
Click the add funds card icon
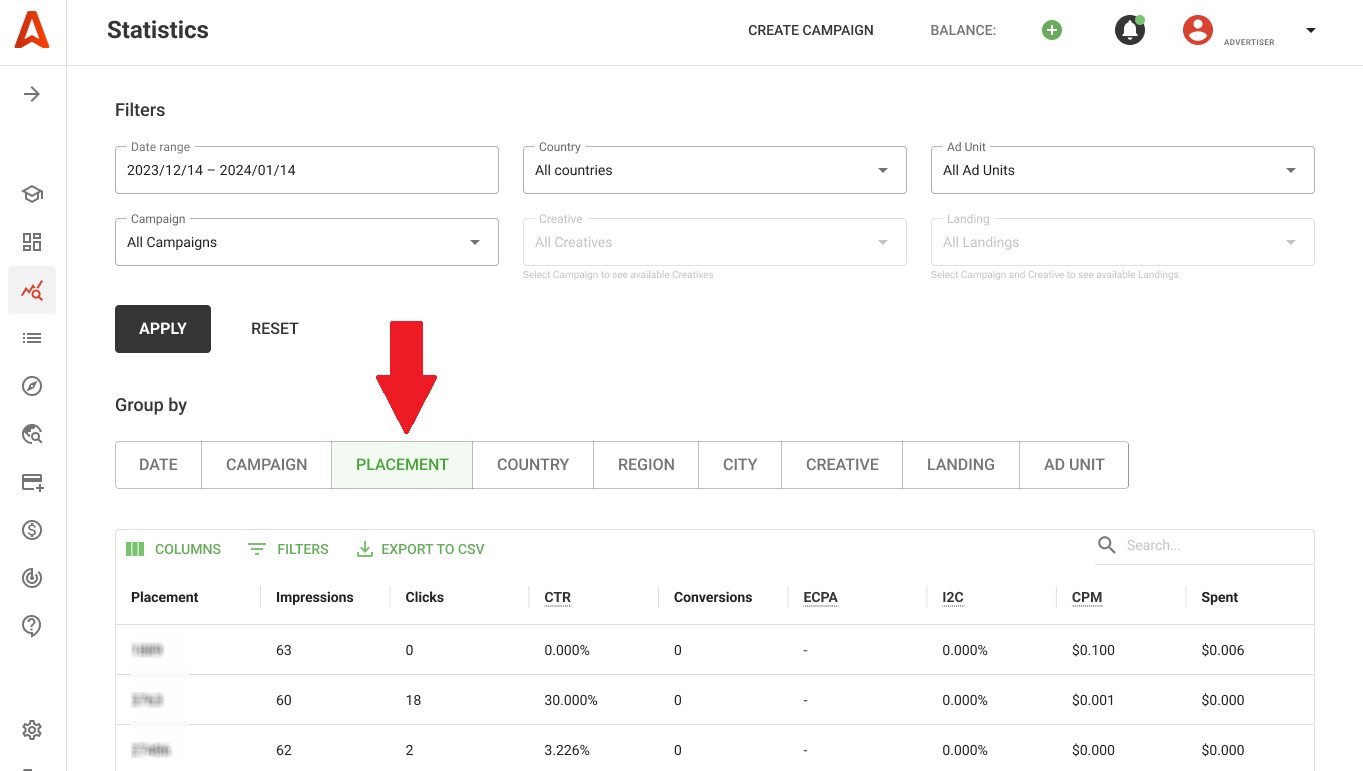coord(32,482)
